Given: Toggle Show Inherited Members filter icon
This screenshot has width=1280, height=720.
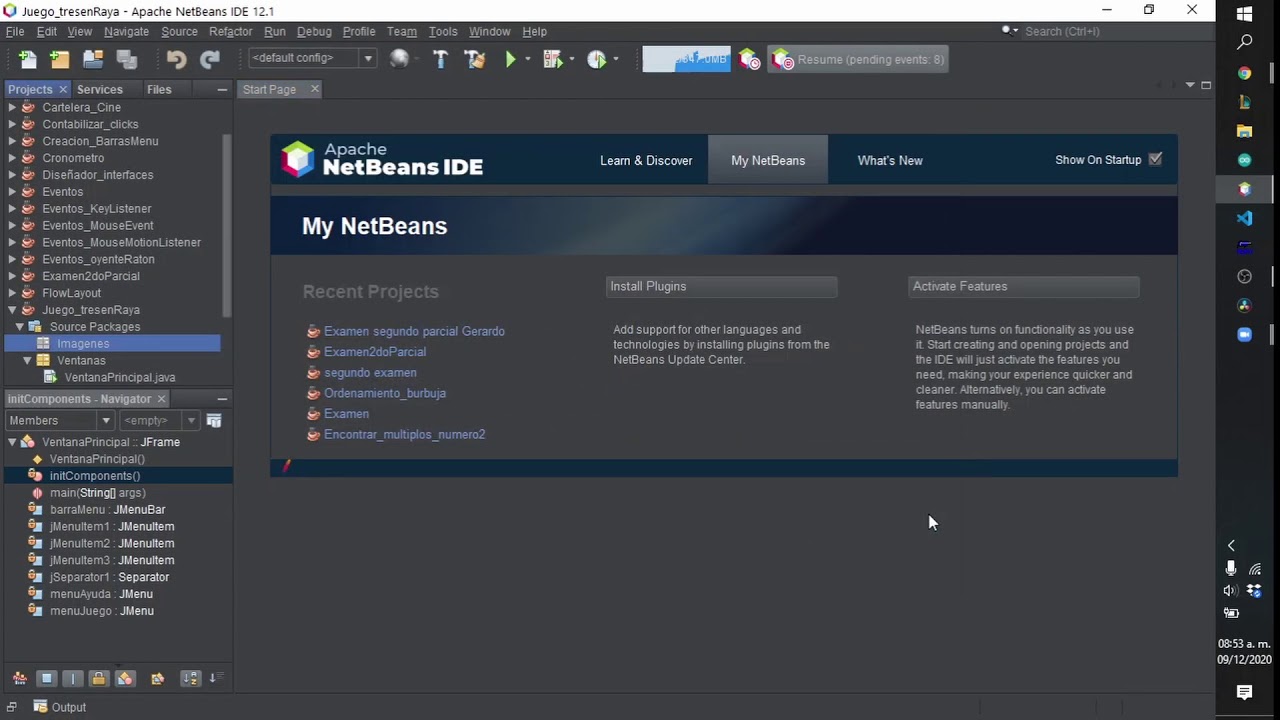Looking at the screenshot, I should [20, 678].
